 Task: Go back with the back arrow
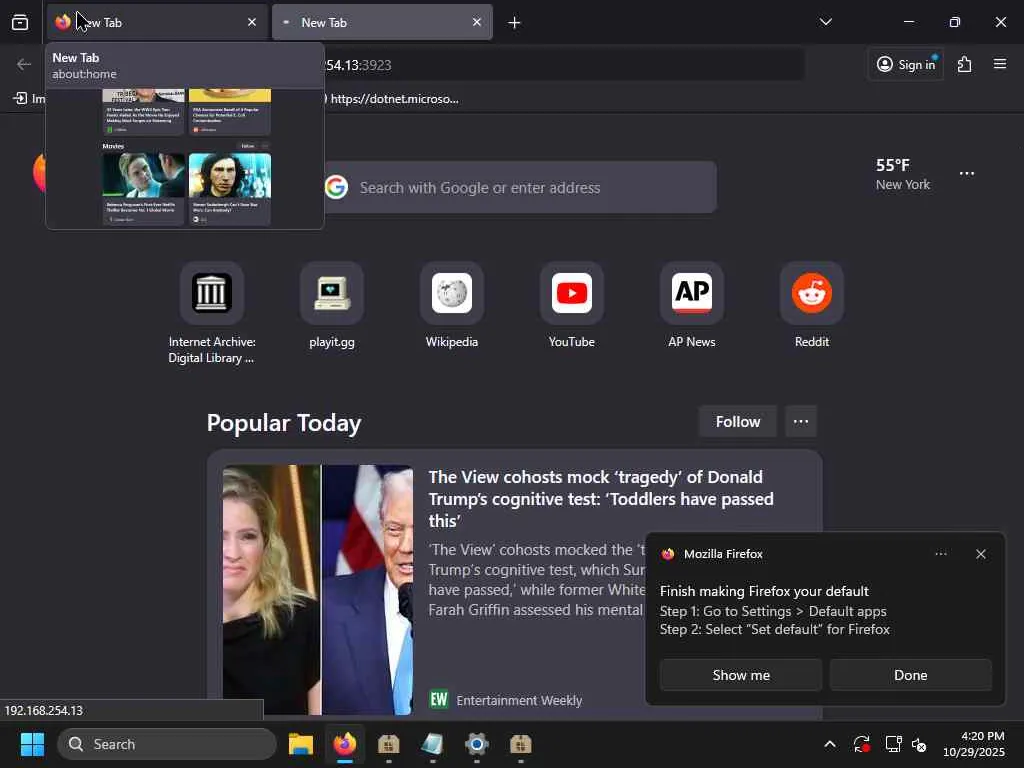(x=24, y=64)
